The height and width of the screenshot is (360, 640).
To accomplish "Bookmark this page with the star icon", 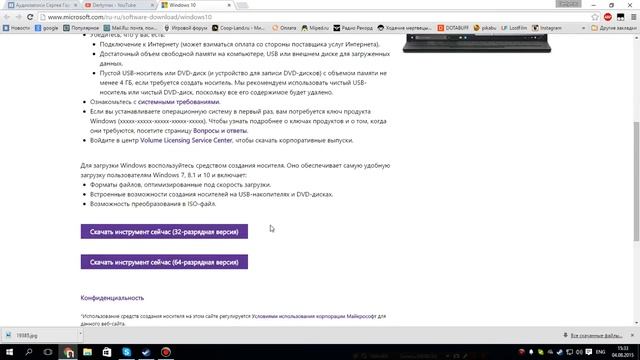I will click(595, 17).
